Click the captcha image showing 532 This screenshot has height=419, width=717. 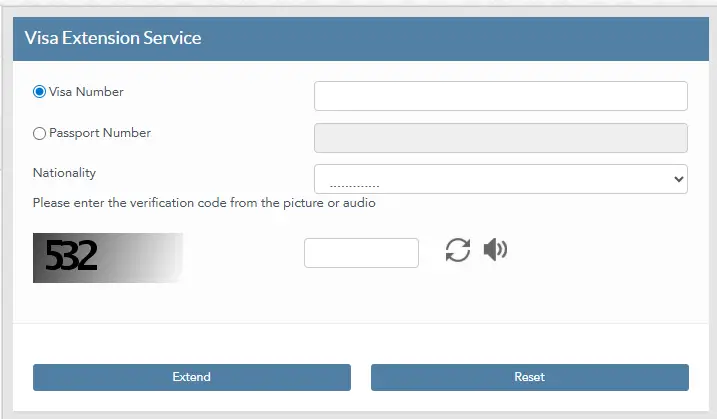coord(108,258)
